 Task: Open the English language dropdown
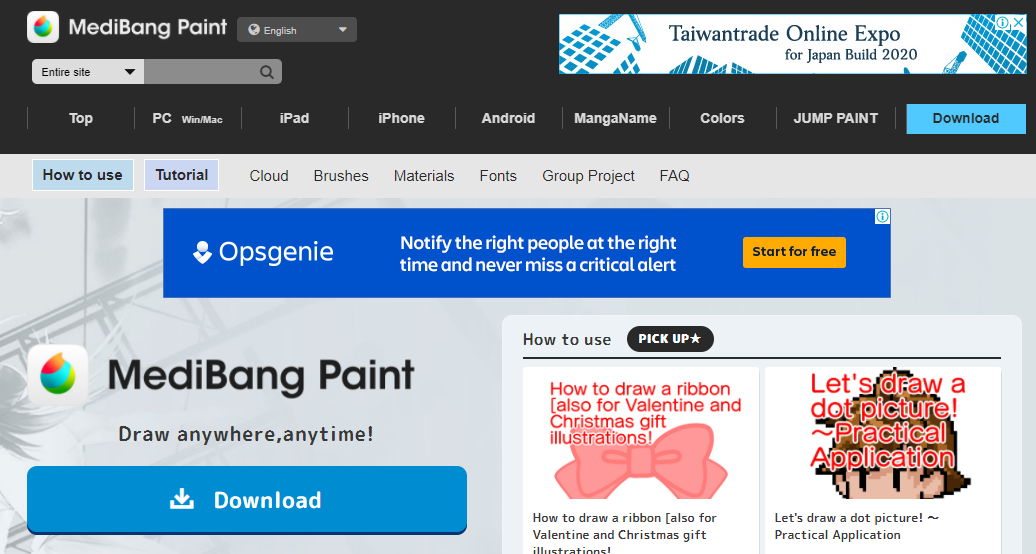click(297, 30)
